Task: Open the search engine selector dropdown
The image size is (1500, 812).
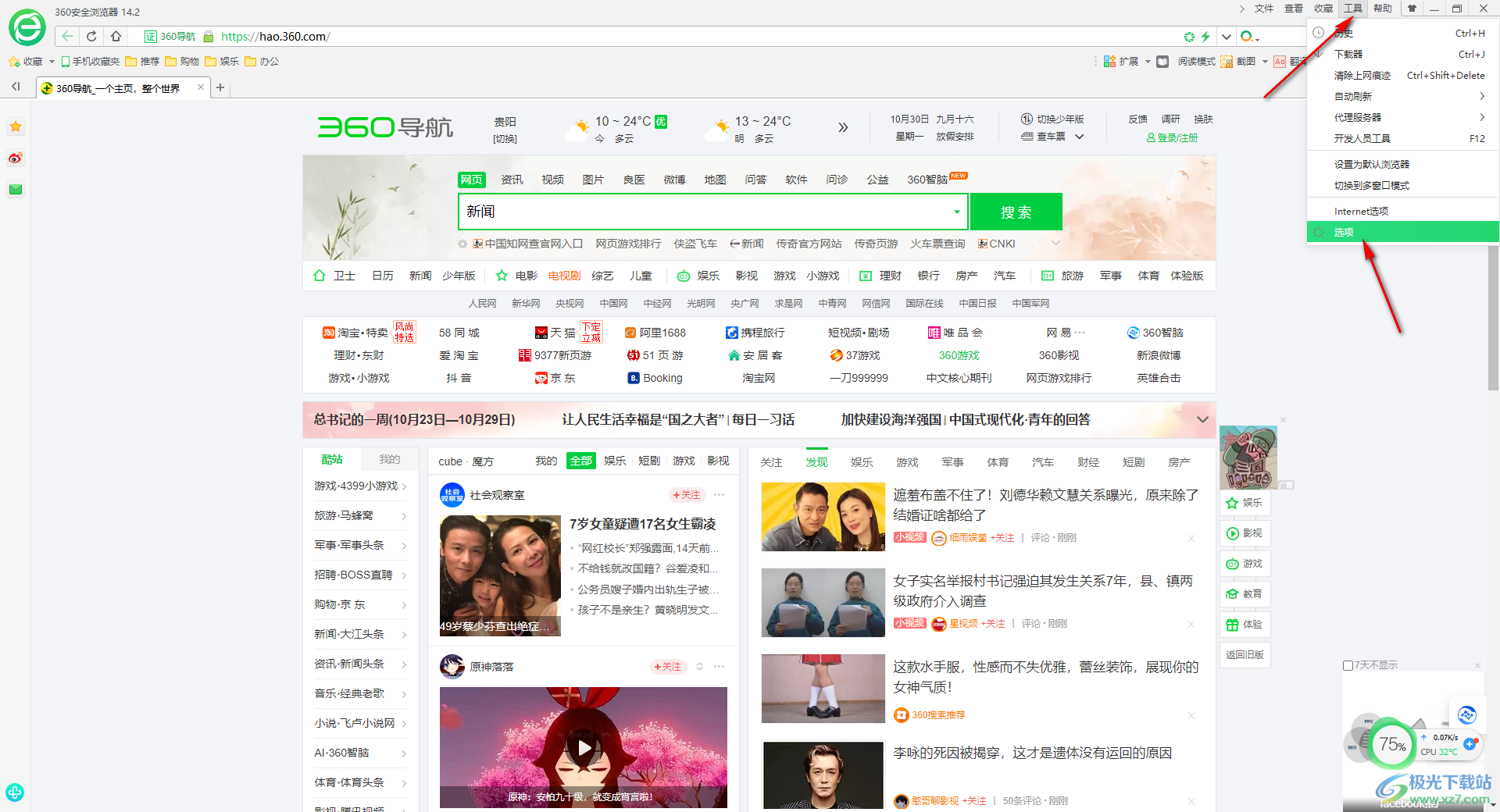Action: click(1250, 37)
